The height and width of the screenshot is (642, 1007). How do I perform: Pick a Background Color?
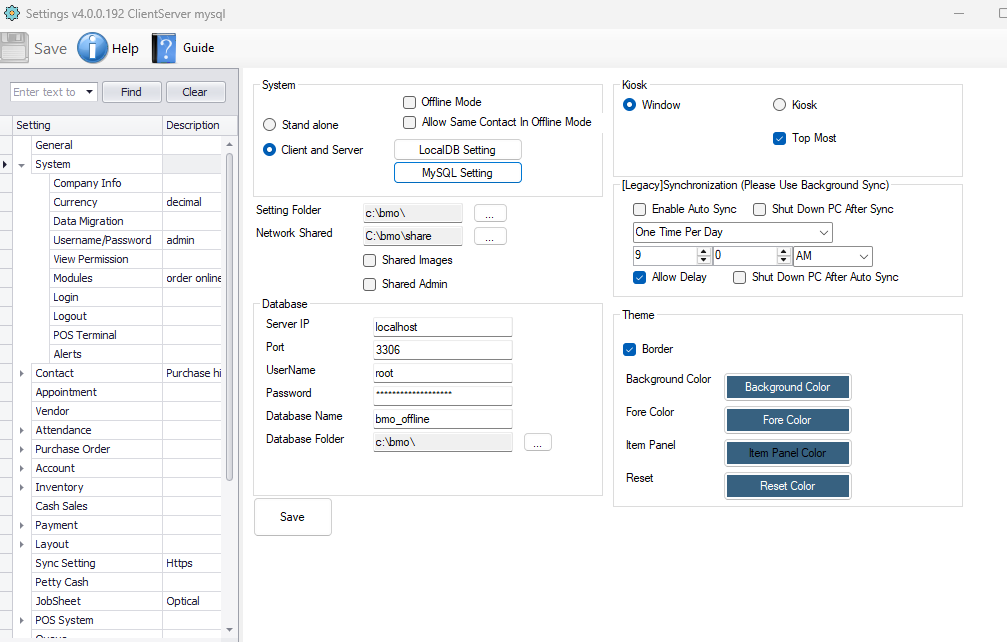[x=787, y=387]
